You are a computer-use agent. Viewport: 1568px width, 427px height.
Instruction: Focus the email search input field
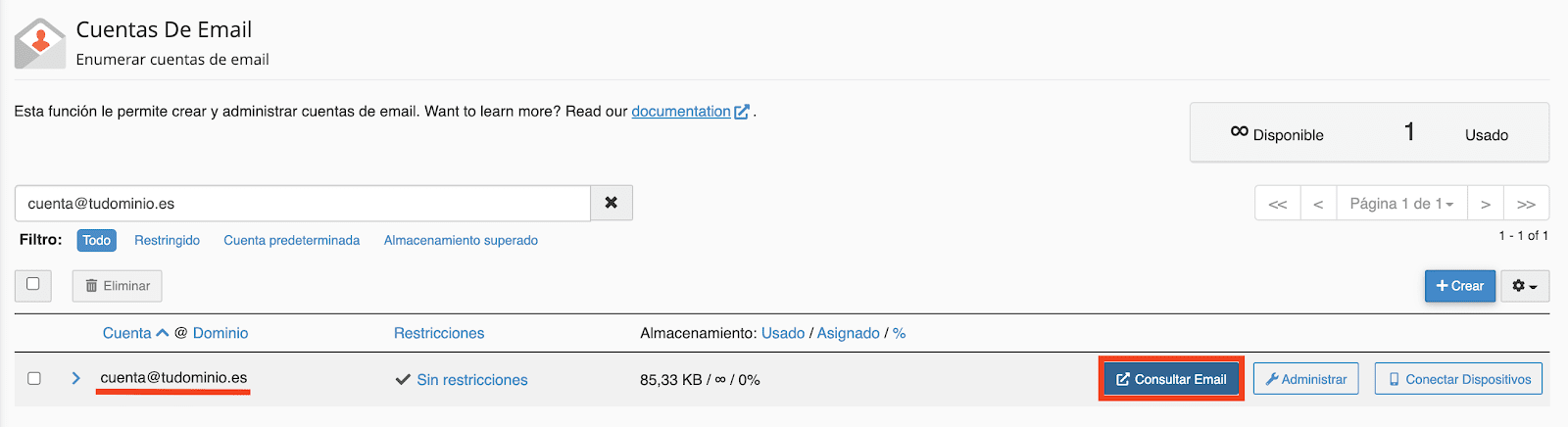[302, 204]
